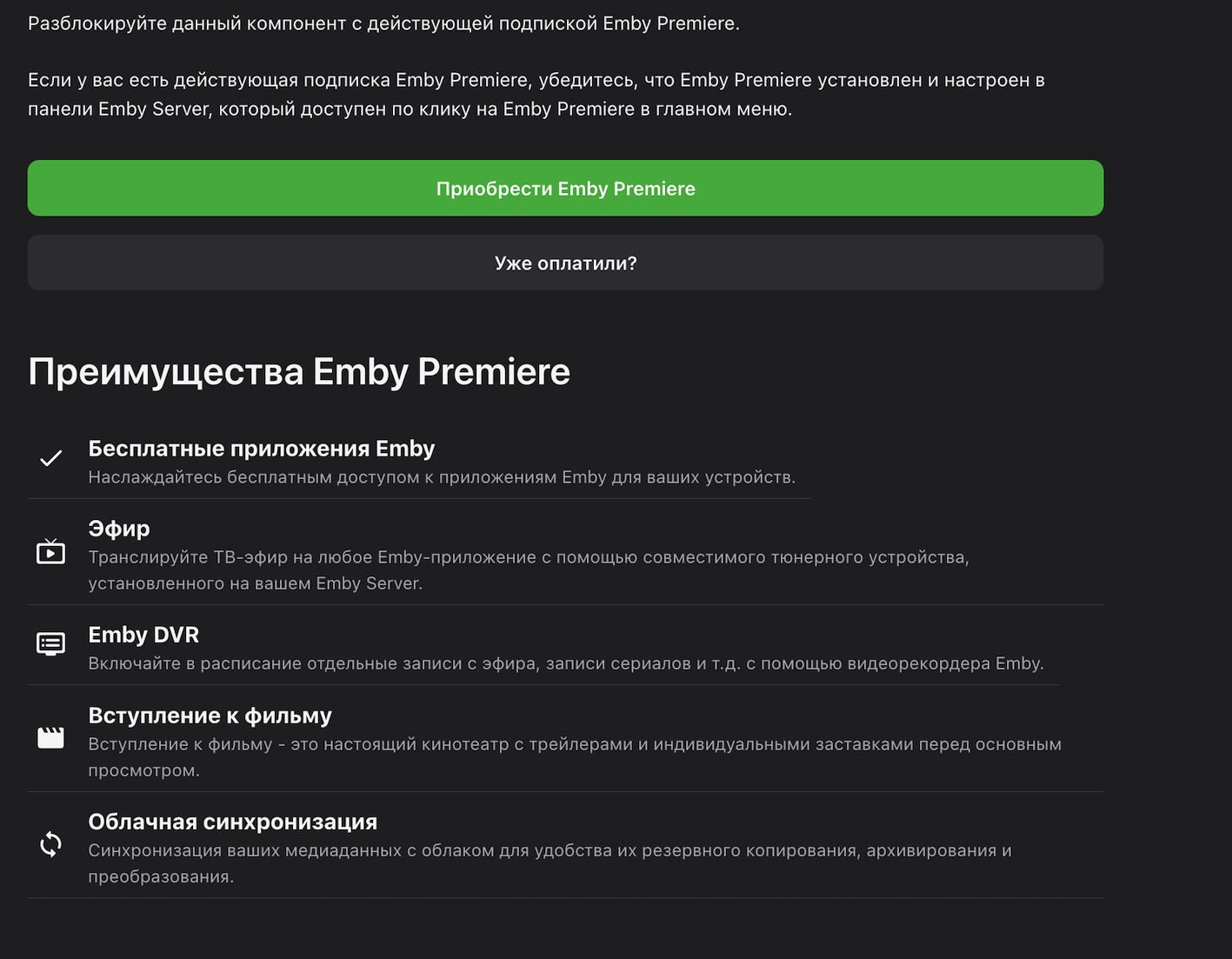Image resolution: width=1232 pixels, height=959 pixels.
Task: Click the Преимущества Emby Premiere heading
Action: coord(299,372)
